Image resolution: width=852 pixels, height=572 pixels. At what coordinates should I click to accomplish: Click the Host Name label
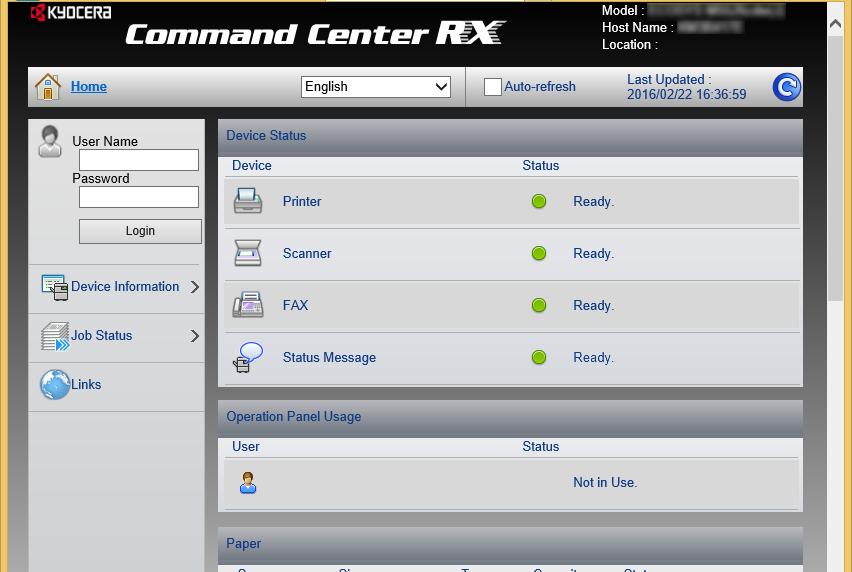coord(637,28)
